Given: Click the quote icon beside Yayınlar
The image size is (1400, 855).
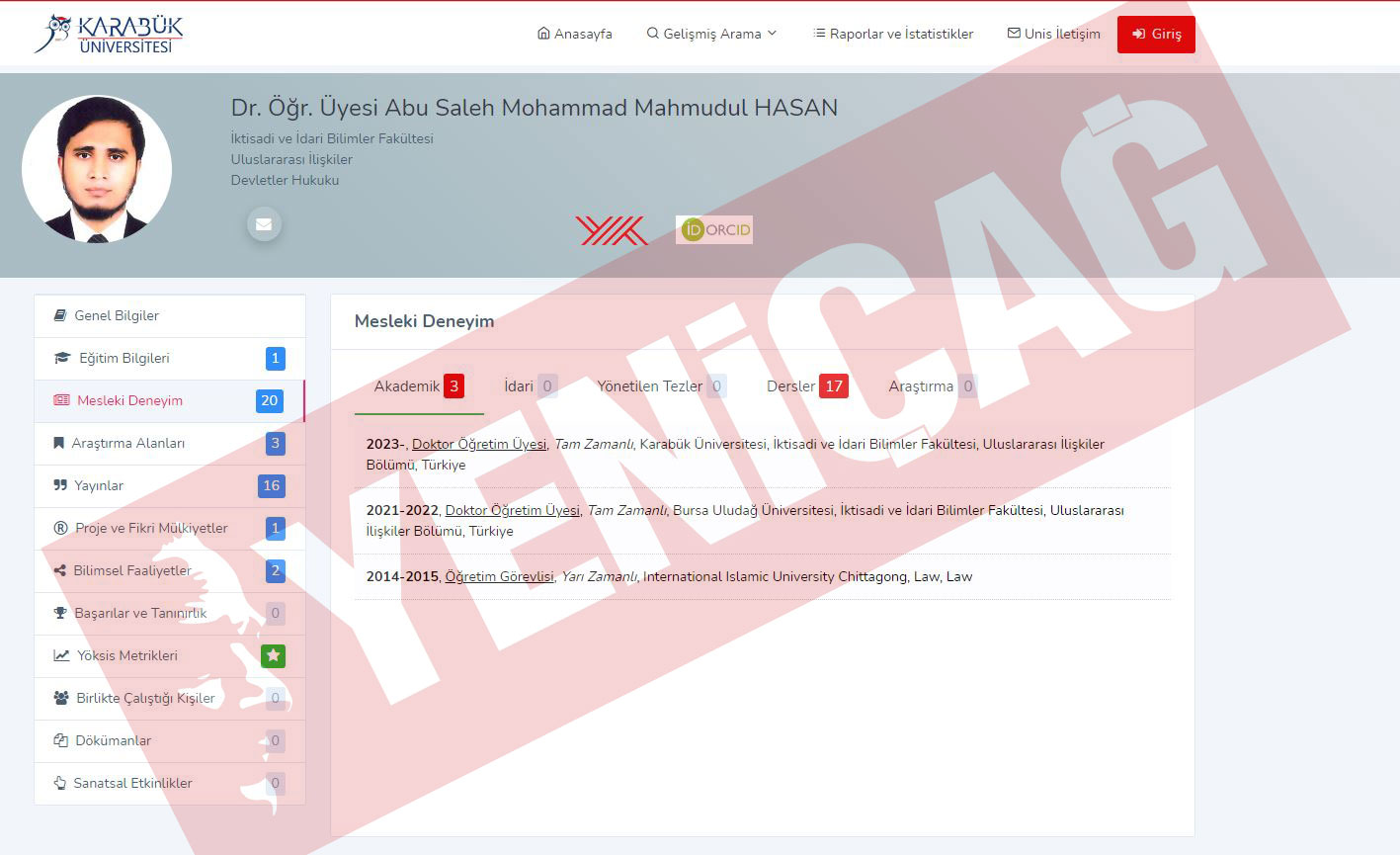Looking at the screenshot, I should pos(60,485).
